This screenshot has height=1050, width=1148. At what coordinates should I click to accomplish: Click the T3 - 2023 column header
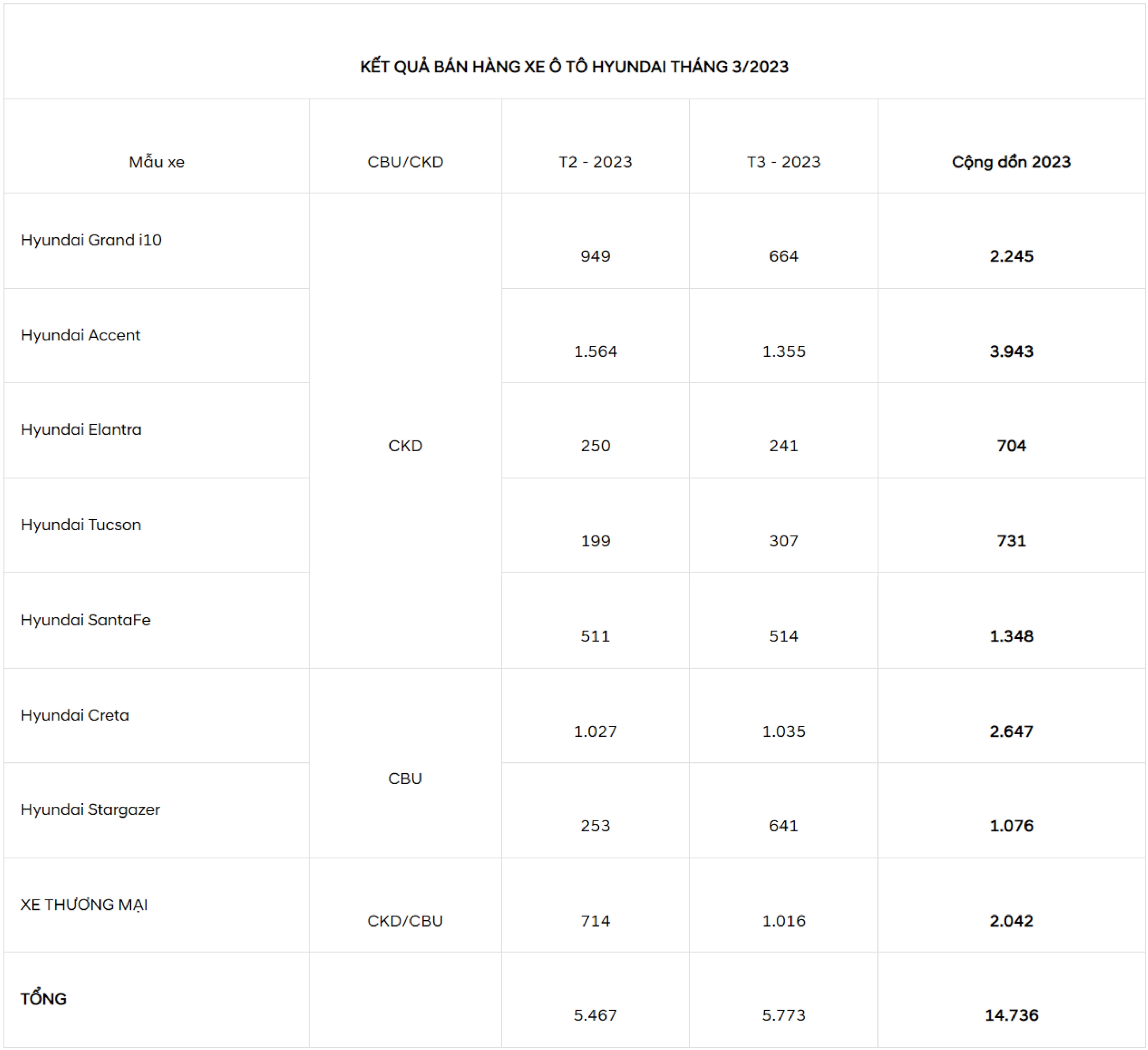coord(784,162)
